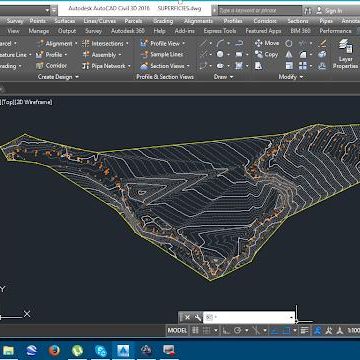Toggle ortho mode in status bar

226,330
